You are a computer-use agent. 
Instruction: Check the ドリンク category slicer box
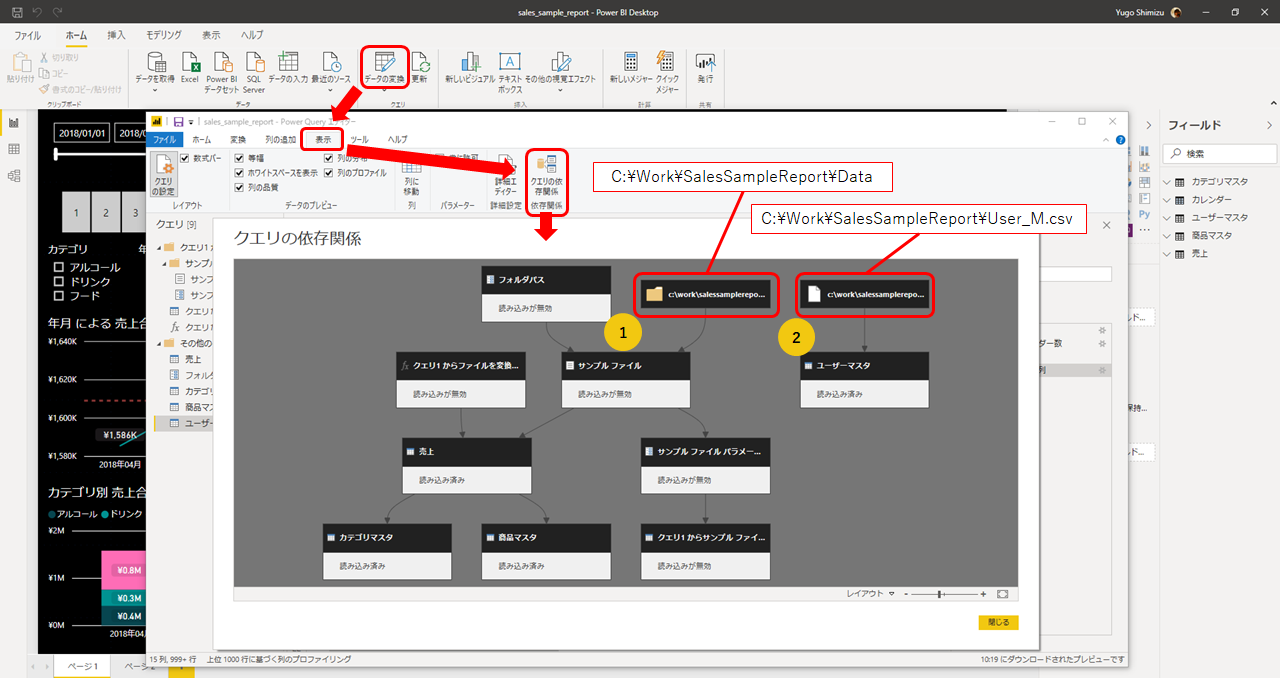click(x=58, y=281)
